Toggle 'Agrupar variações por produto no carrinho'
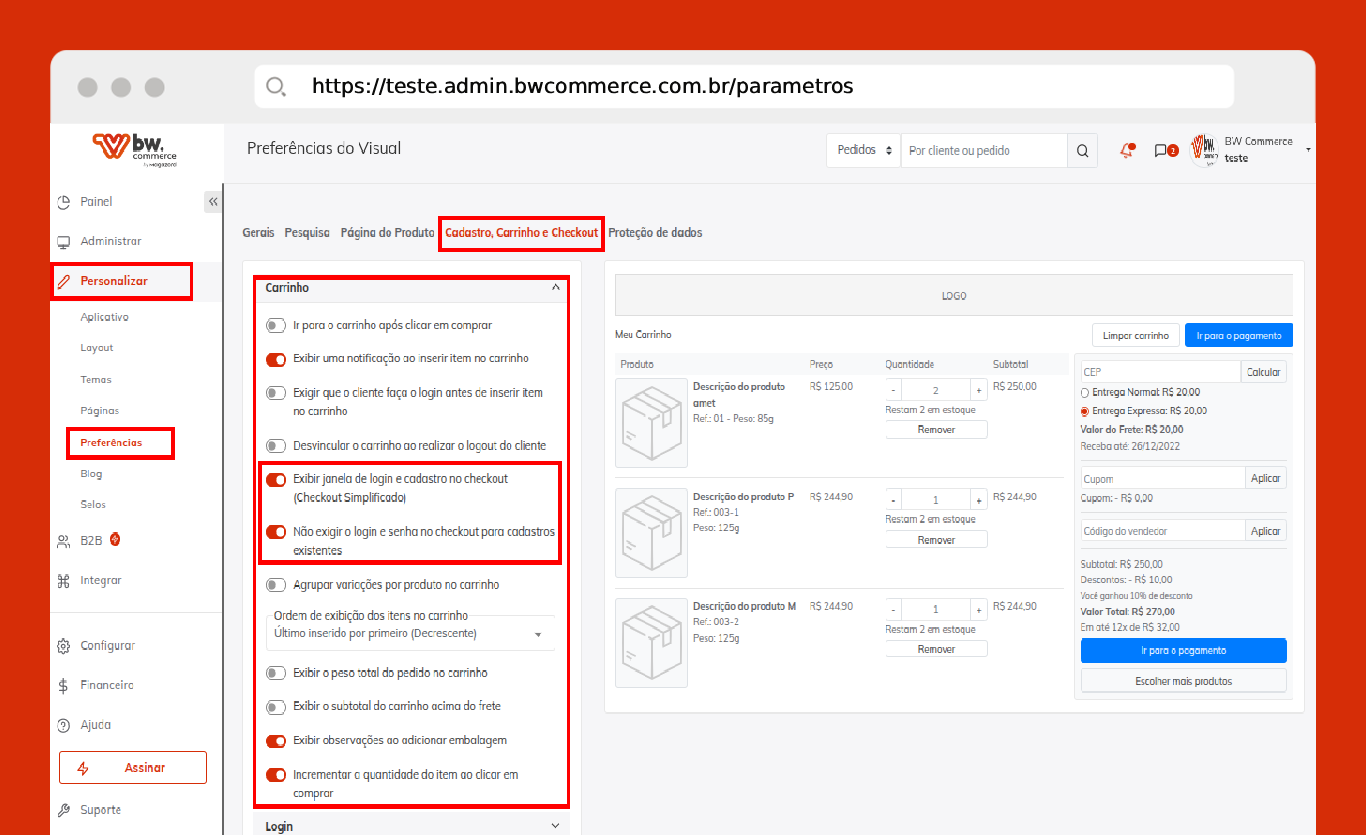 click(x=276, y=585)
